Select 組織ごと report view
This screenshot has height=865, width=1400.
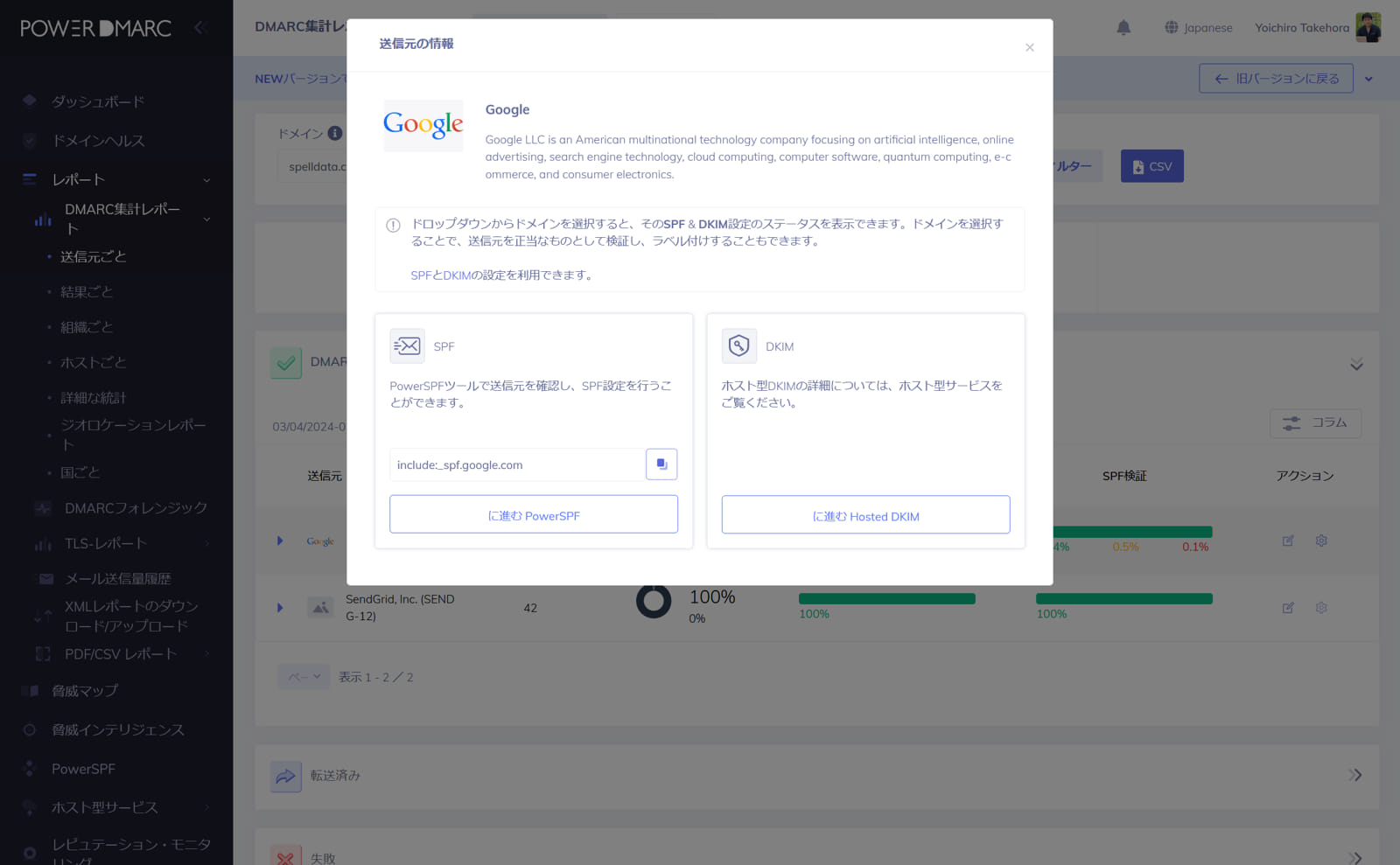point(86,327)
